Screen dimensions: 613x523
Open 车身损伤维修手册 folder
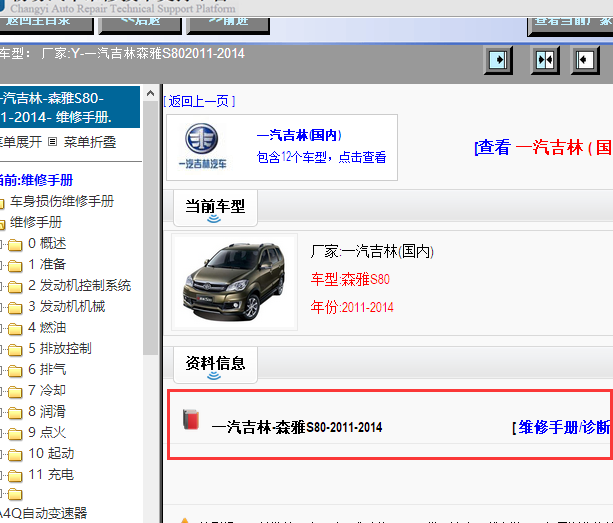tap(62, 201)
